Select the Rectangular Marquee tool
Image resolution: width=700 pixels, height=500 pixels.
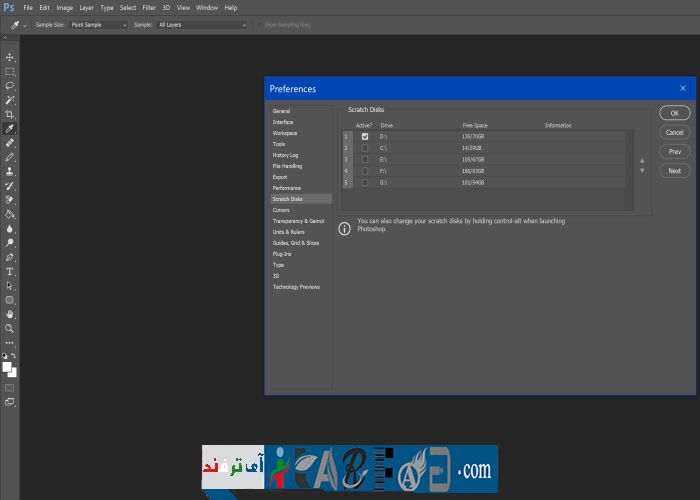10,71
